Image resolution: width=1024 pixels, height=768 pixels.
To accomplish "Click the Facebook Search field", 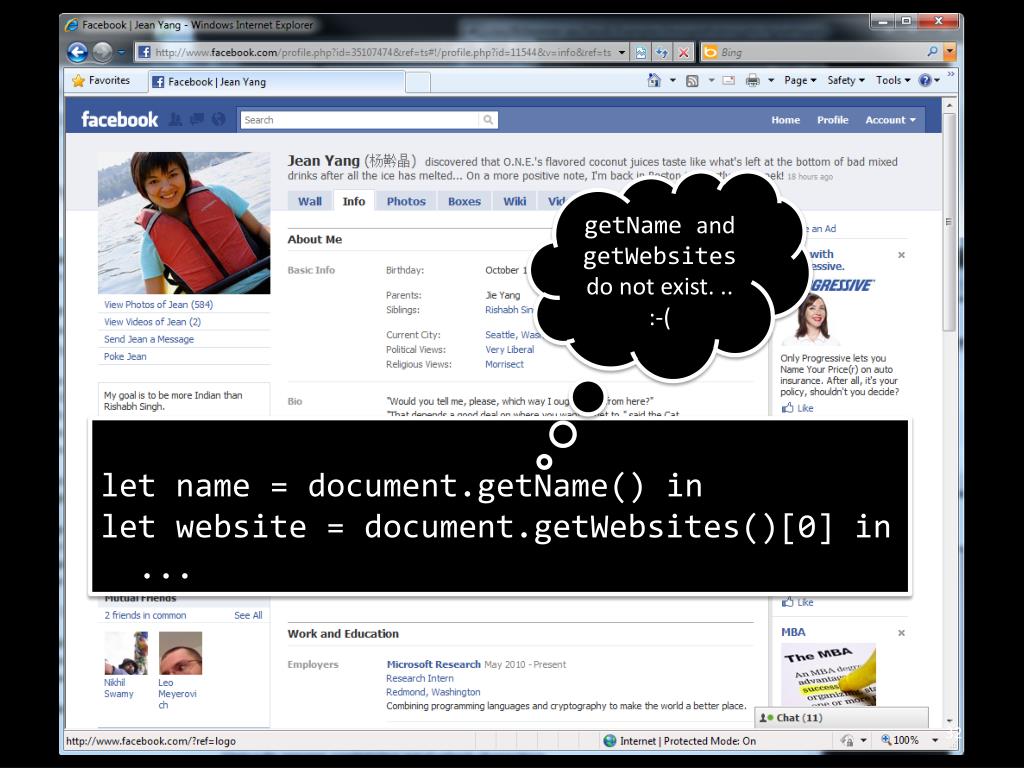I will pos(359,120).
